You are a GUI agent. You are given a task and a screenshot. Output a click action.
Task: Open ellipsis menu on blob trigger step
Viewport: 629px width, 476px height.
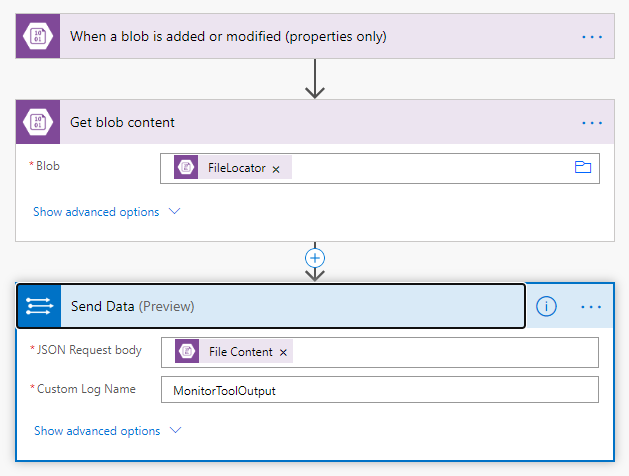(592, 37)
